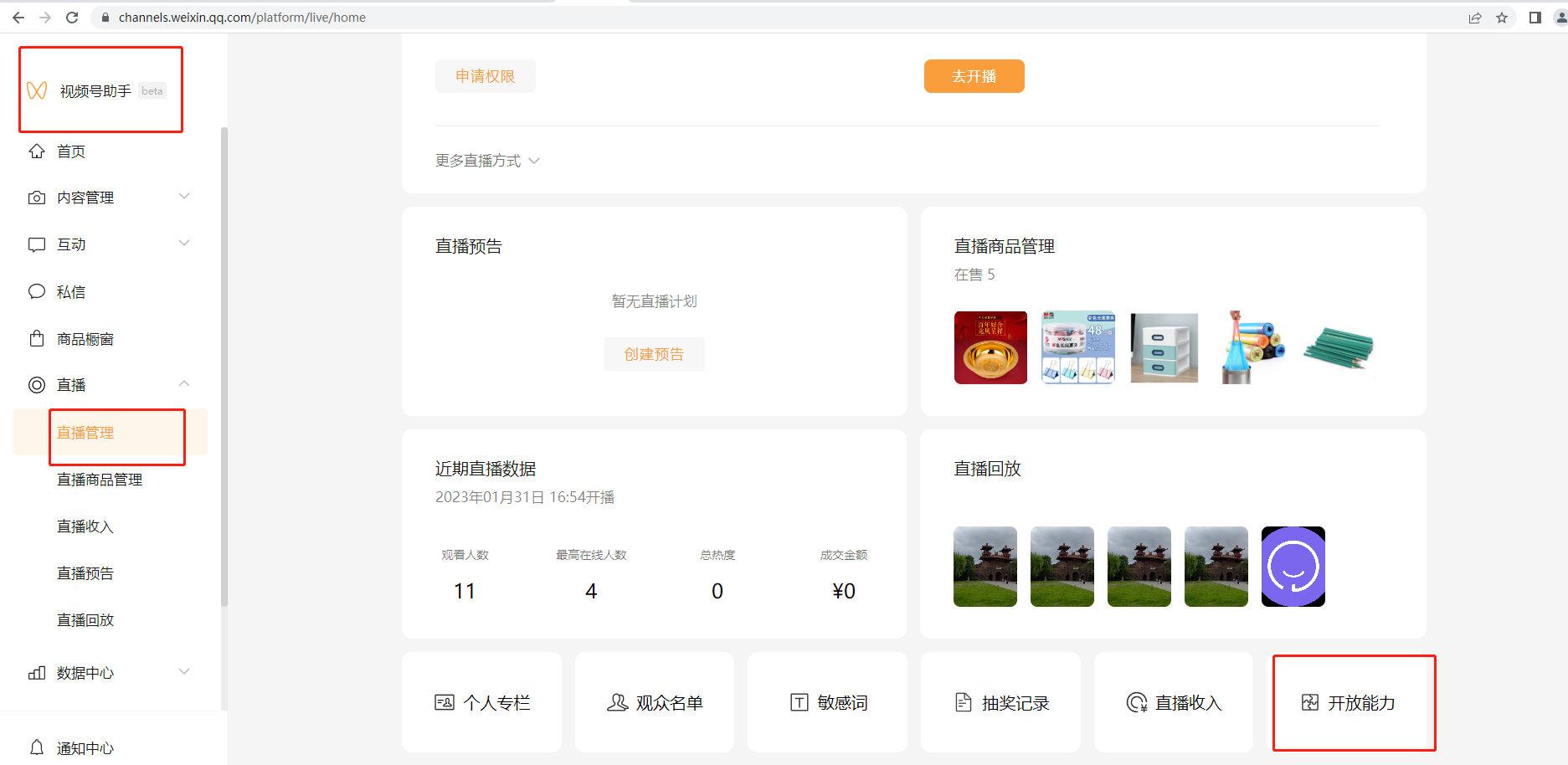Screen dimensions: 1568x765
Task: Click the 开放能力 puzzle icon
Action: [1310, 702]
